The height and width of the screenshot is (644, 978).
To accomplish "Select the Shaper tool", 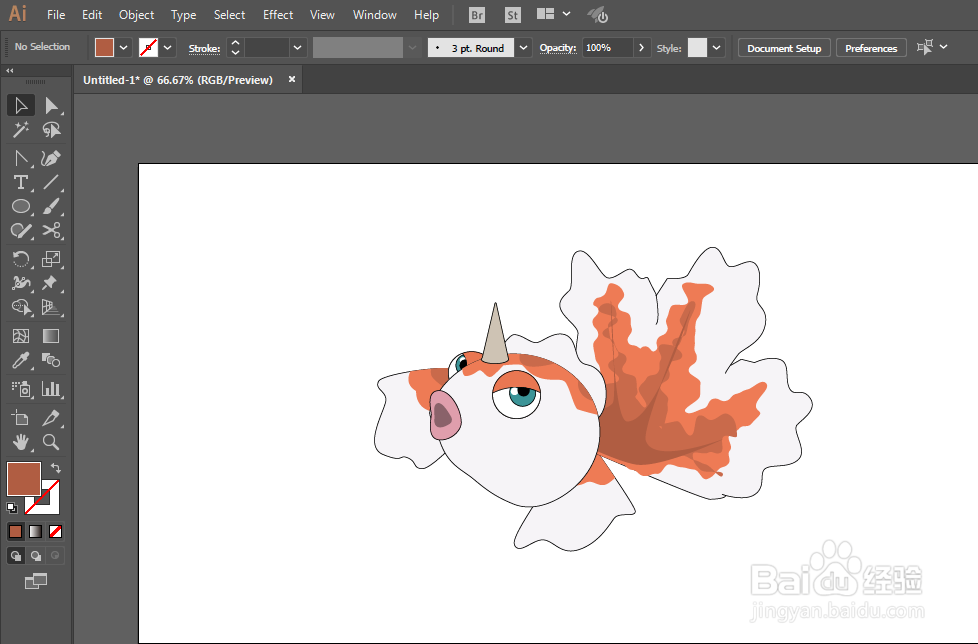I will coord(21,231).
